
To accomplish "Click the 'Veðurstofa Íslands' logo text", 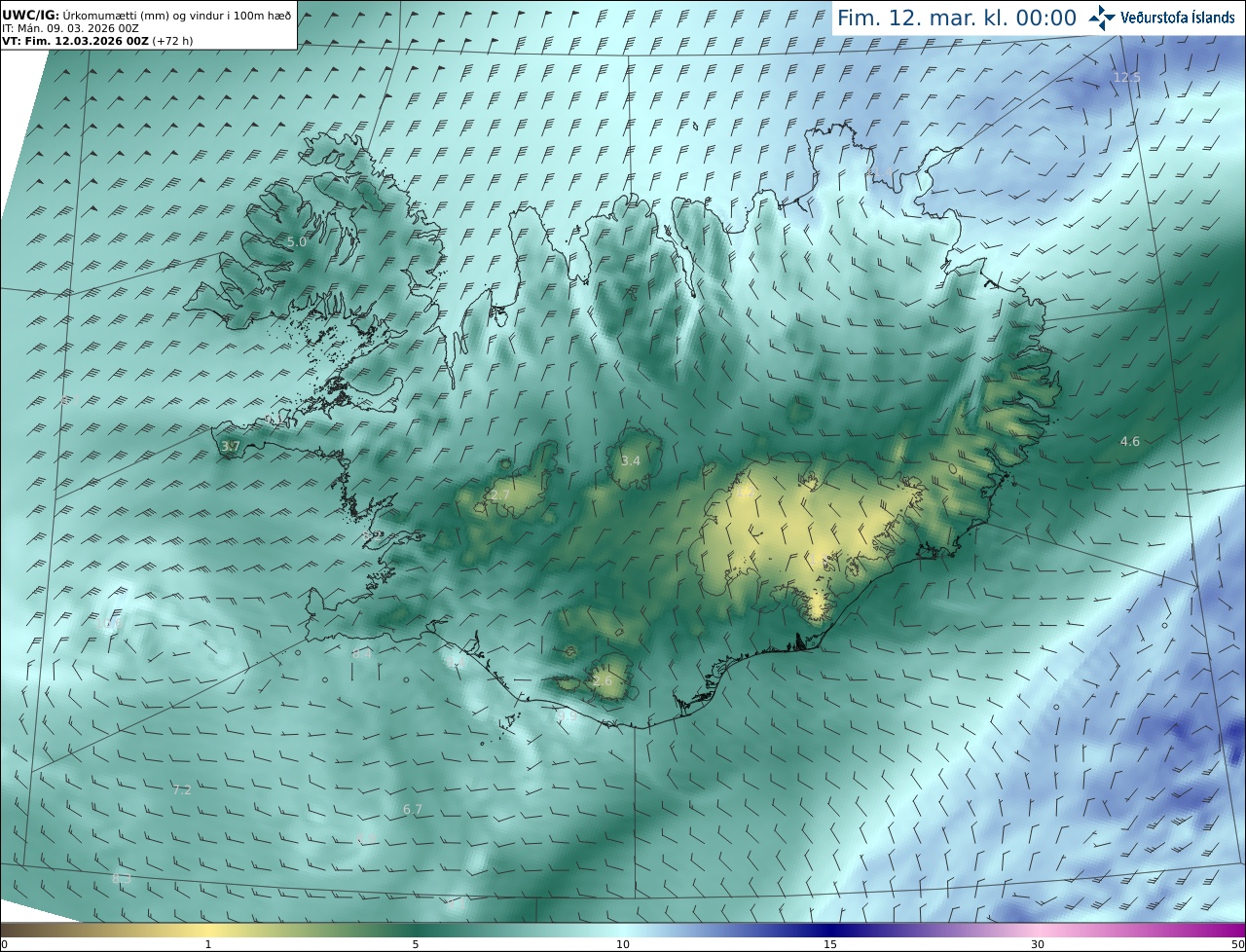I will pos(1177,18).
